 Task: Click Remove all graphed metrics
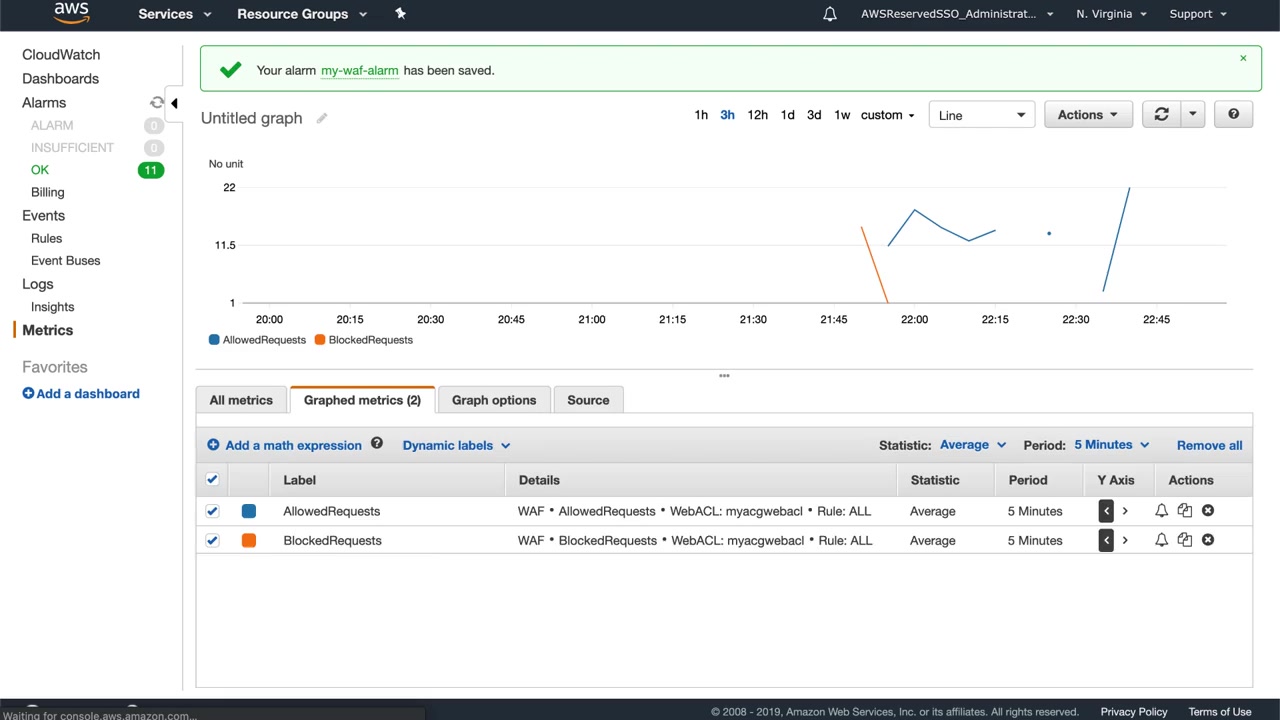pos(1209,445)
